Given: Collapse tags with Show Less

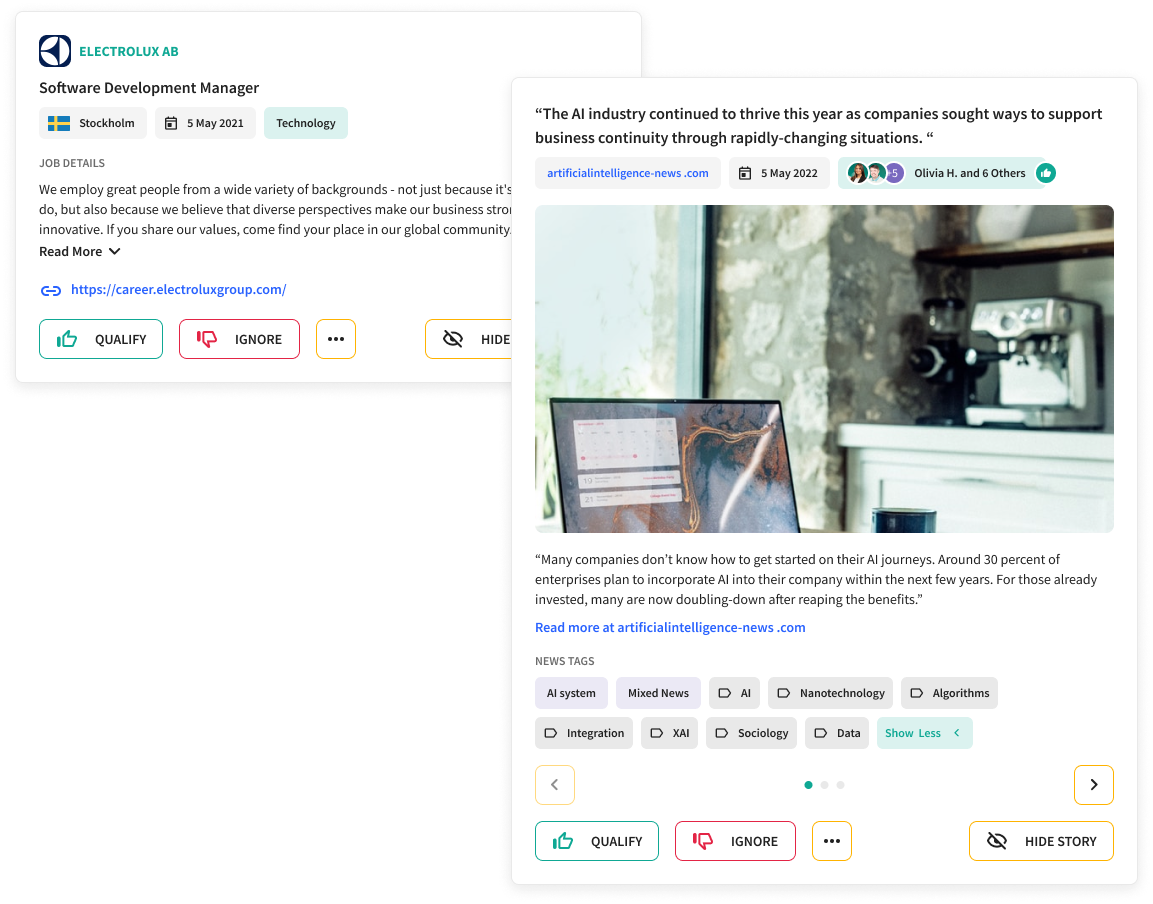Looking at the screenshot, I should 924,733.
